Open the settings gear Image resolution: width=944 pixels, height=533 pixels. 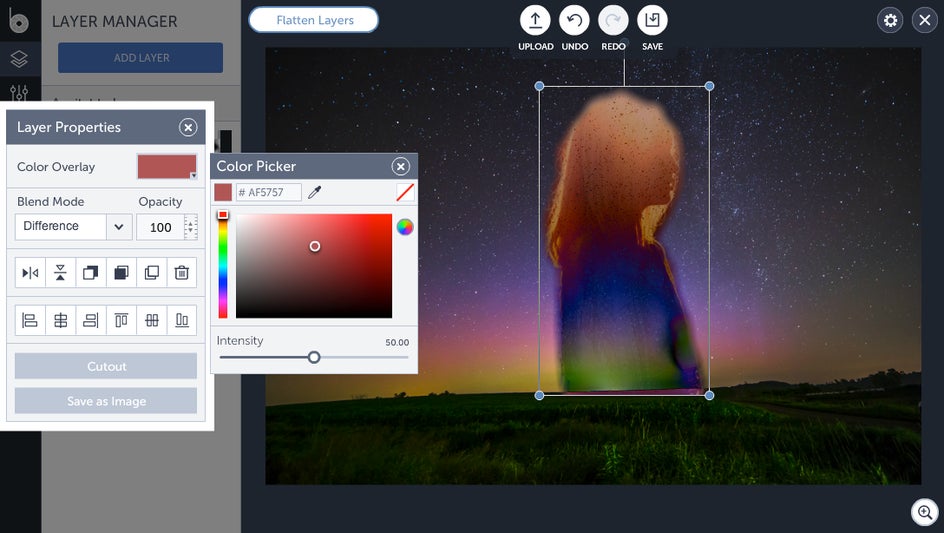[x=890, y=20]
